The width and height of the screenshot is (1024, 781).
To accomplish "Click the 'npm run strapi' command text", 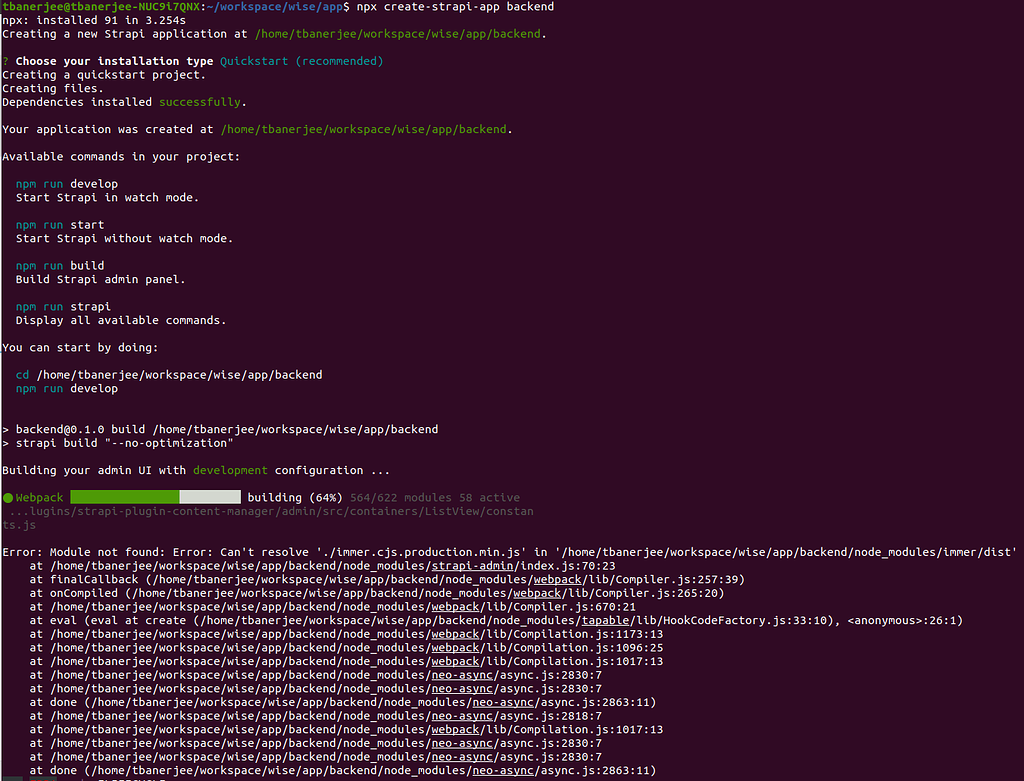I will (63, 306).
